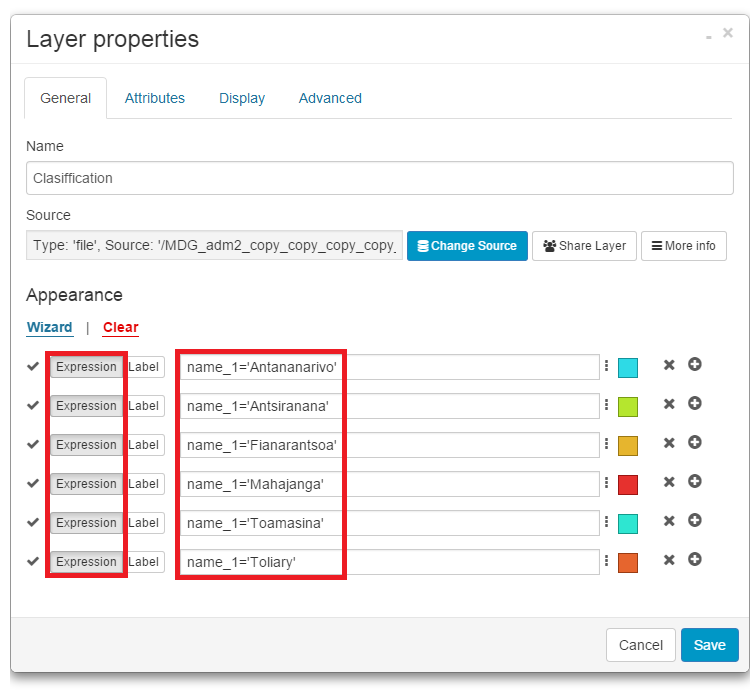755x697 pixels.
Task: Open the options dots for the Fianarantsoa rule
Action: (606, 444)
